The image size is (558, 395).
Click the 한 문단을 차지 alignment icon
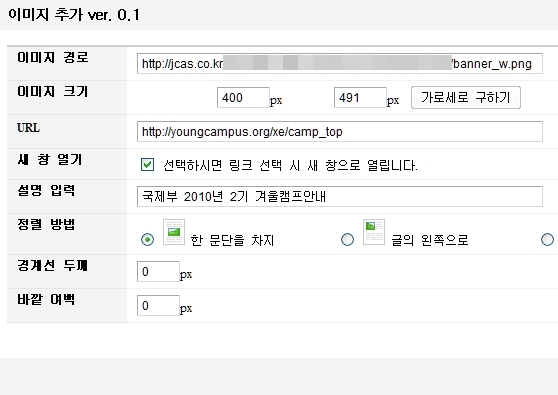(x=174, y=232)
